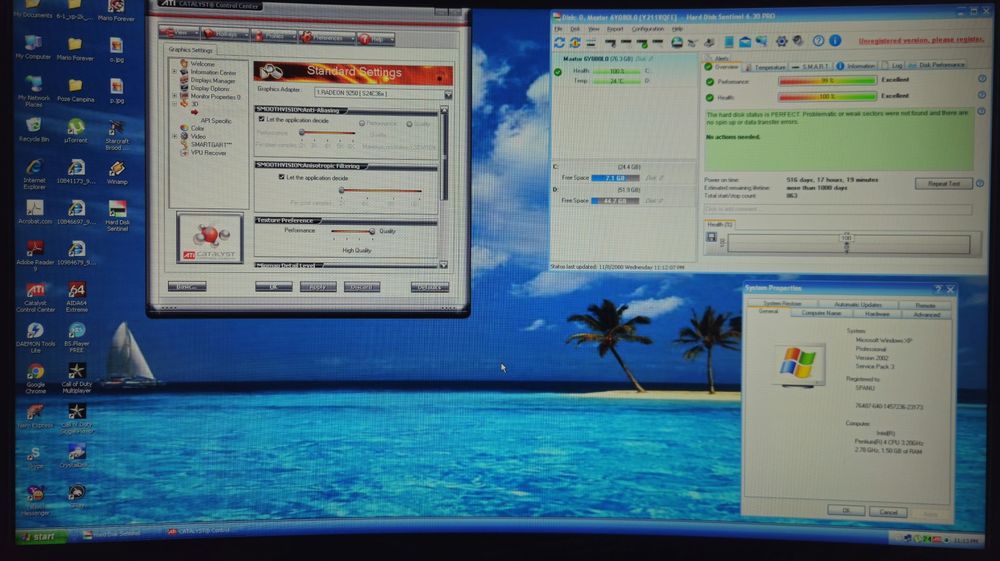Click the blue book icon in Sentinel toolbar

(x=728, y=42)
